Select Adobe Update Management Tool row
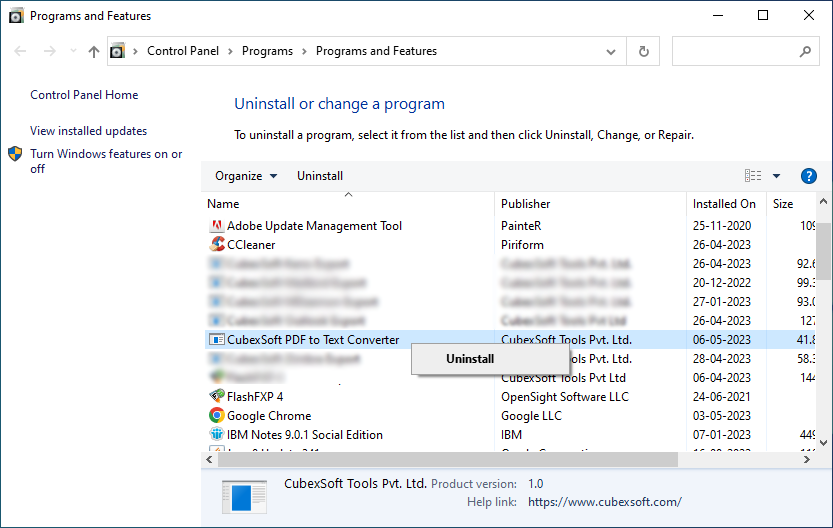Image resolution: width=833 pixels, height=528 pixels. (510, 226)
